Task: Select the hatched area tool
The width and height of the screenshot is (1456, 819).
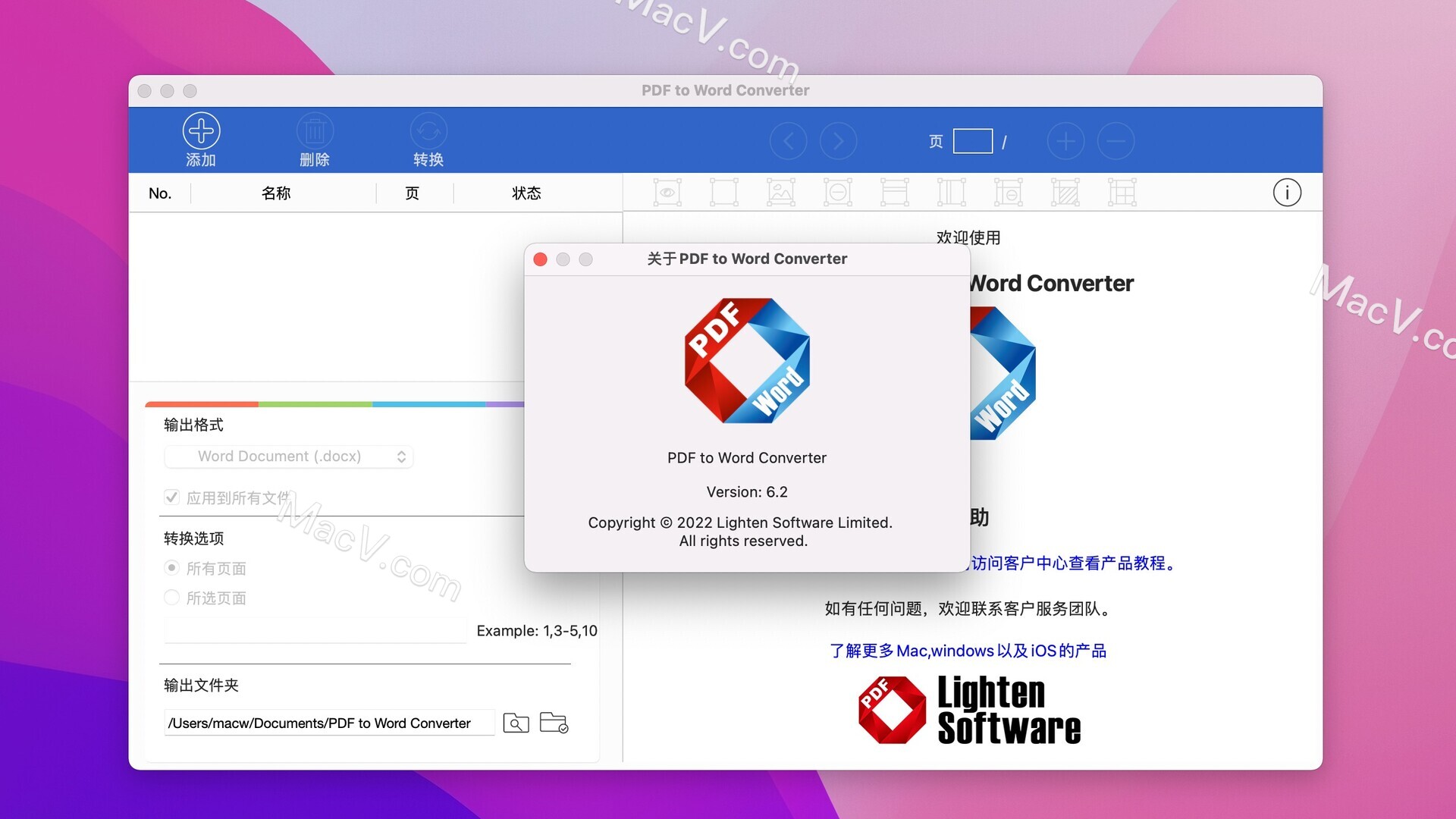Action: tap(1065, 193)
